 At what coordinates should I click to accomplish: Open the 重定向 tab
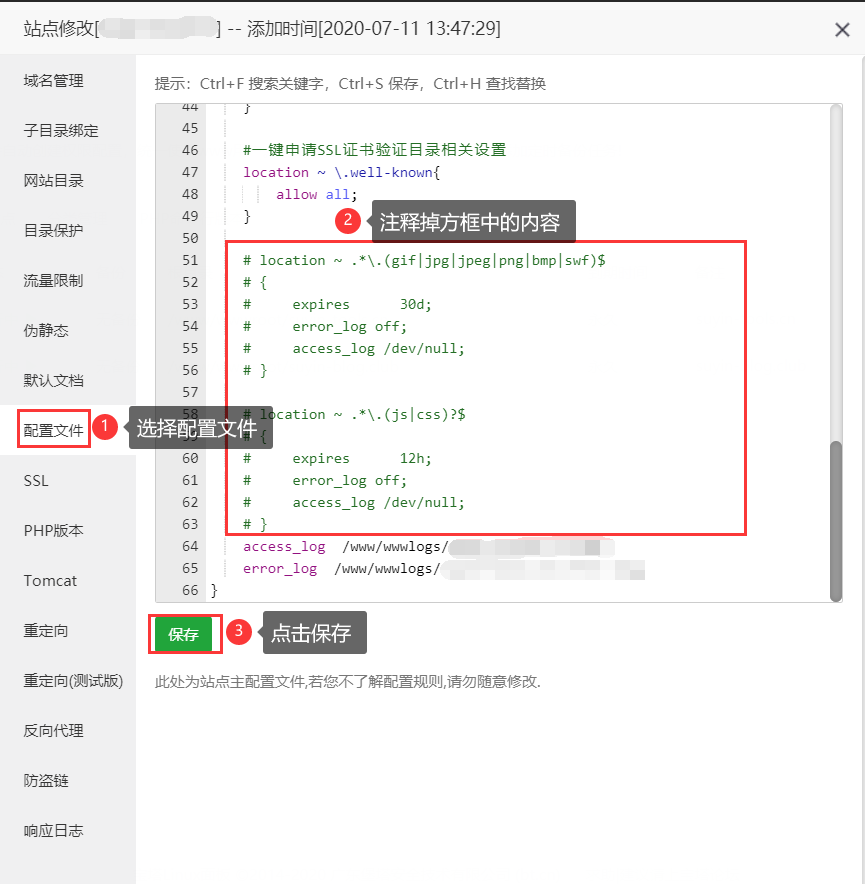pyautogui.click(x=47, y=631)
